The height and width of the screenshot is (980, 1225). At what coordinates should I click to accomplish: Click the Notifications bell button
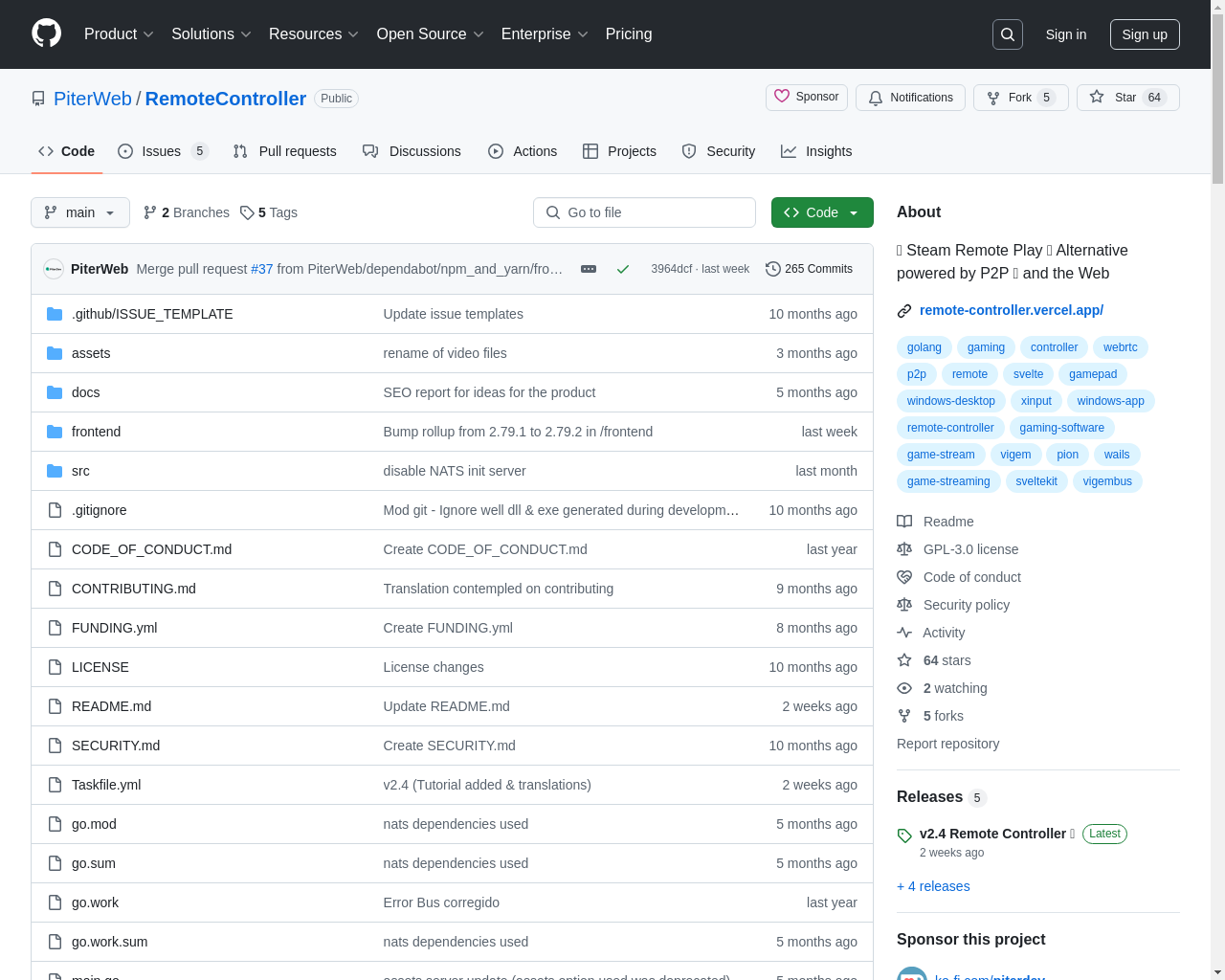tap(910, 98)
